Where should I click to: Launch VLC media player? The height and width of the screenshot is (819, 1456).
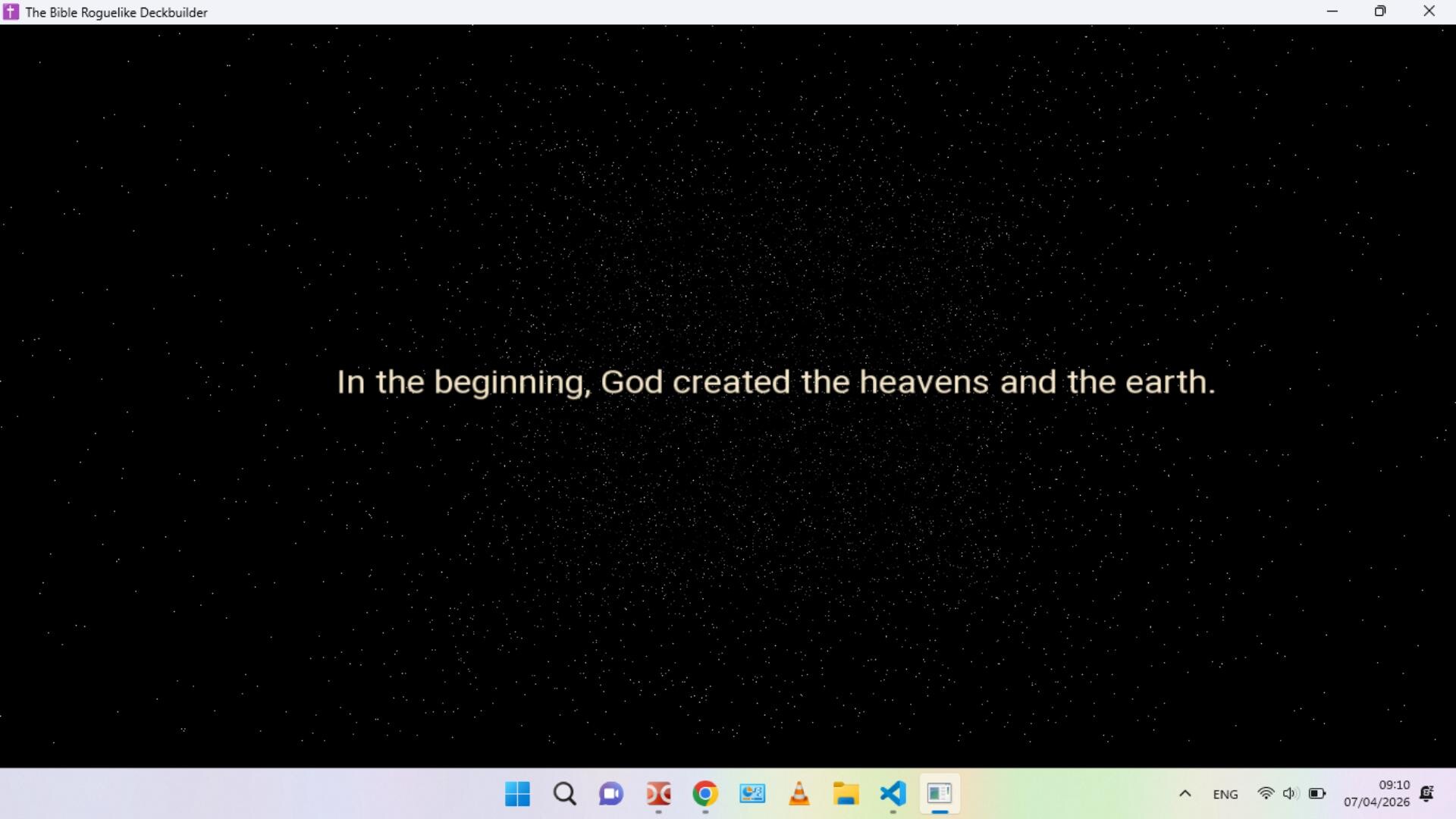click(799, 794)
